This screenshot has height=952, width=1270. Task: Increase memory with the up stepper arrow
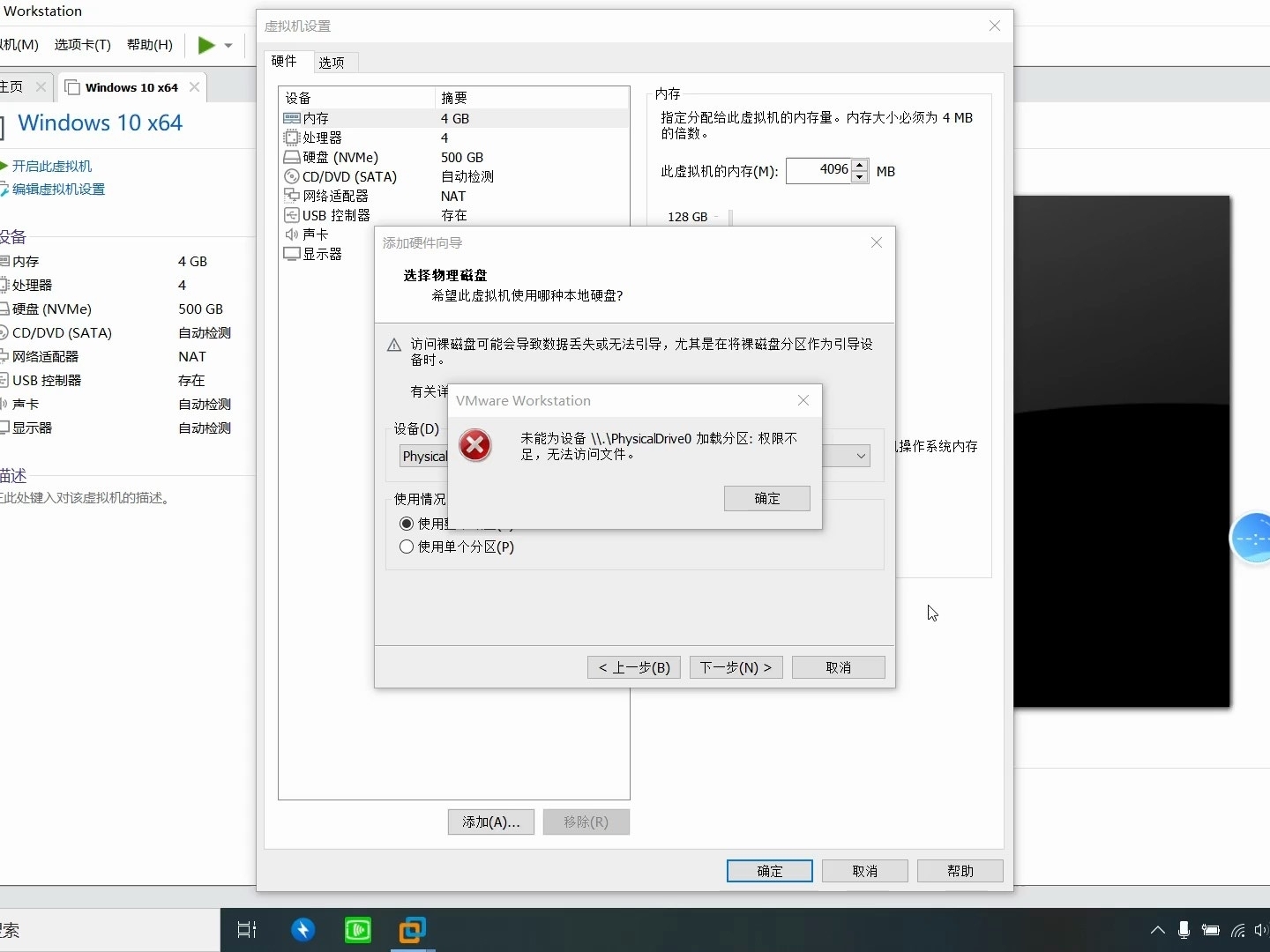click(x=860, y=165)
